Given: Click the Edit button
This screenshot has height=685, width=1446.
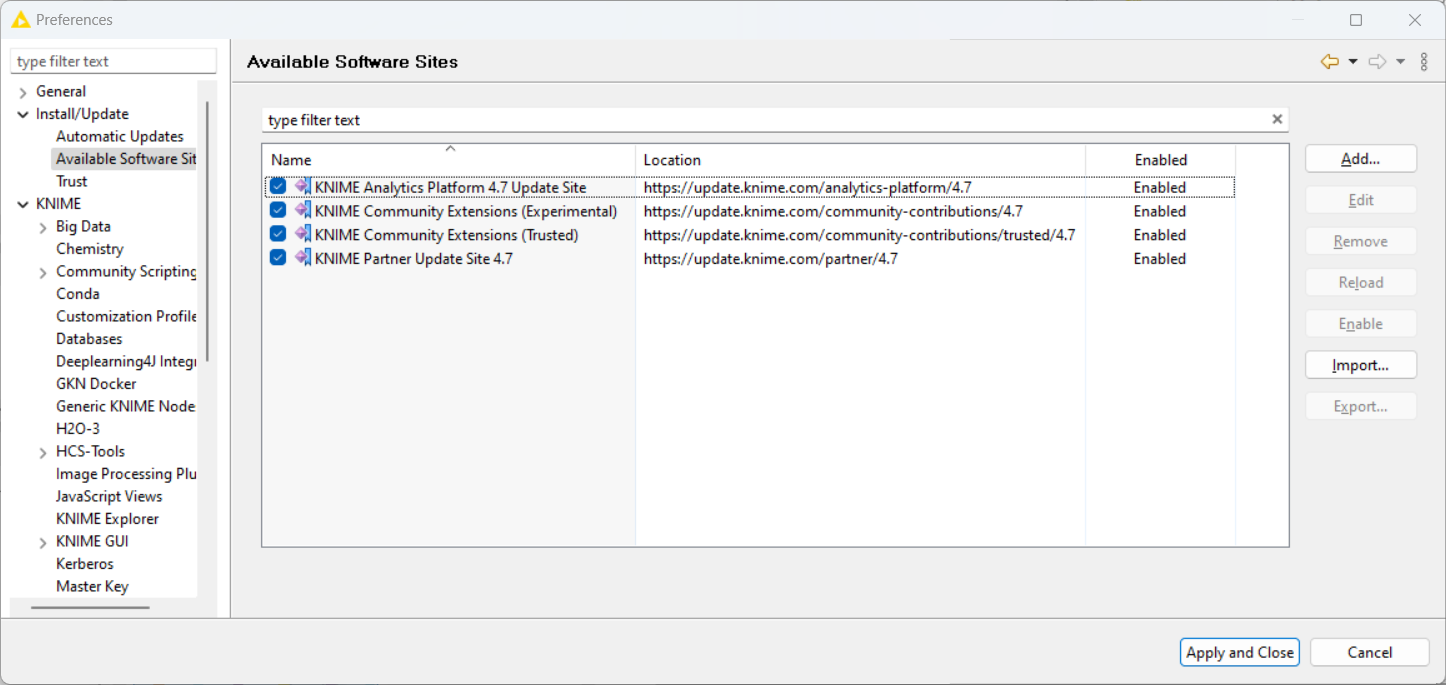Looking at the screenshot, I should point(1361,200).
